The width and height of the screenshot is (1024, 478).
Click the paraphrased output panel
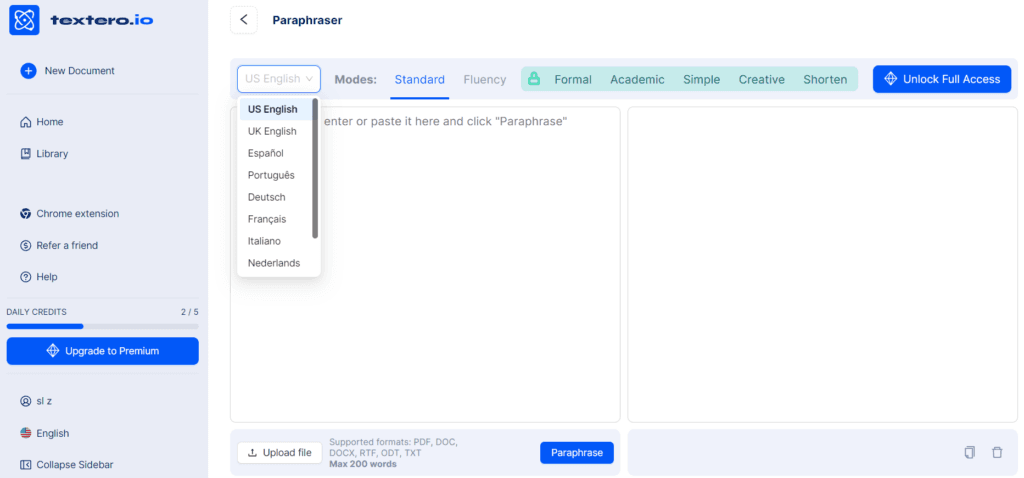click(823, 264)
